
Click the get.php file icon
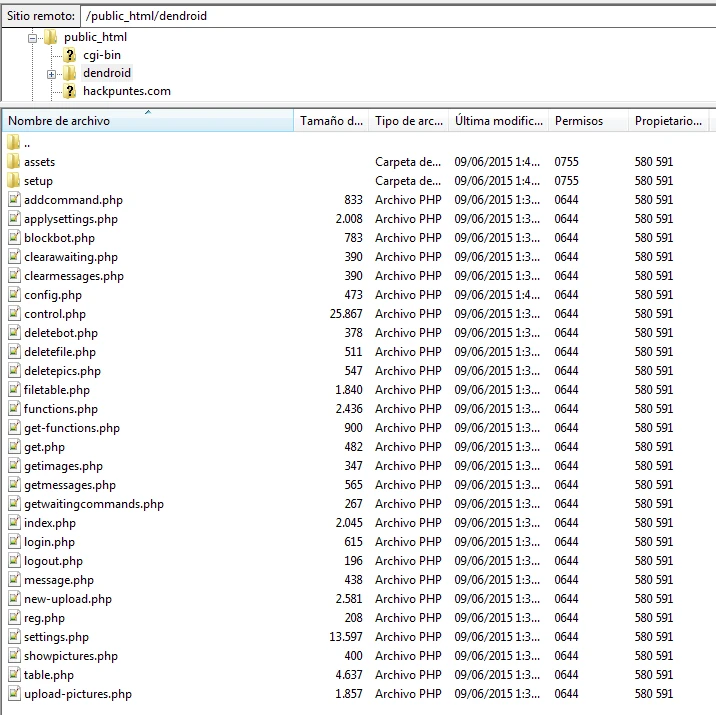(15, 447)
